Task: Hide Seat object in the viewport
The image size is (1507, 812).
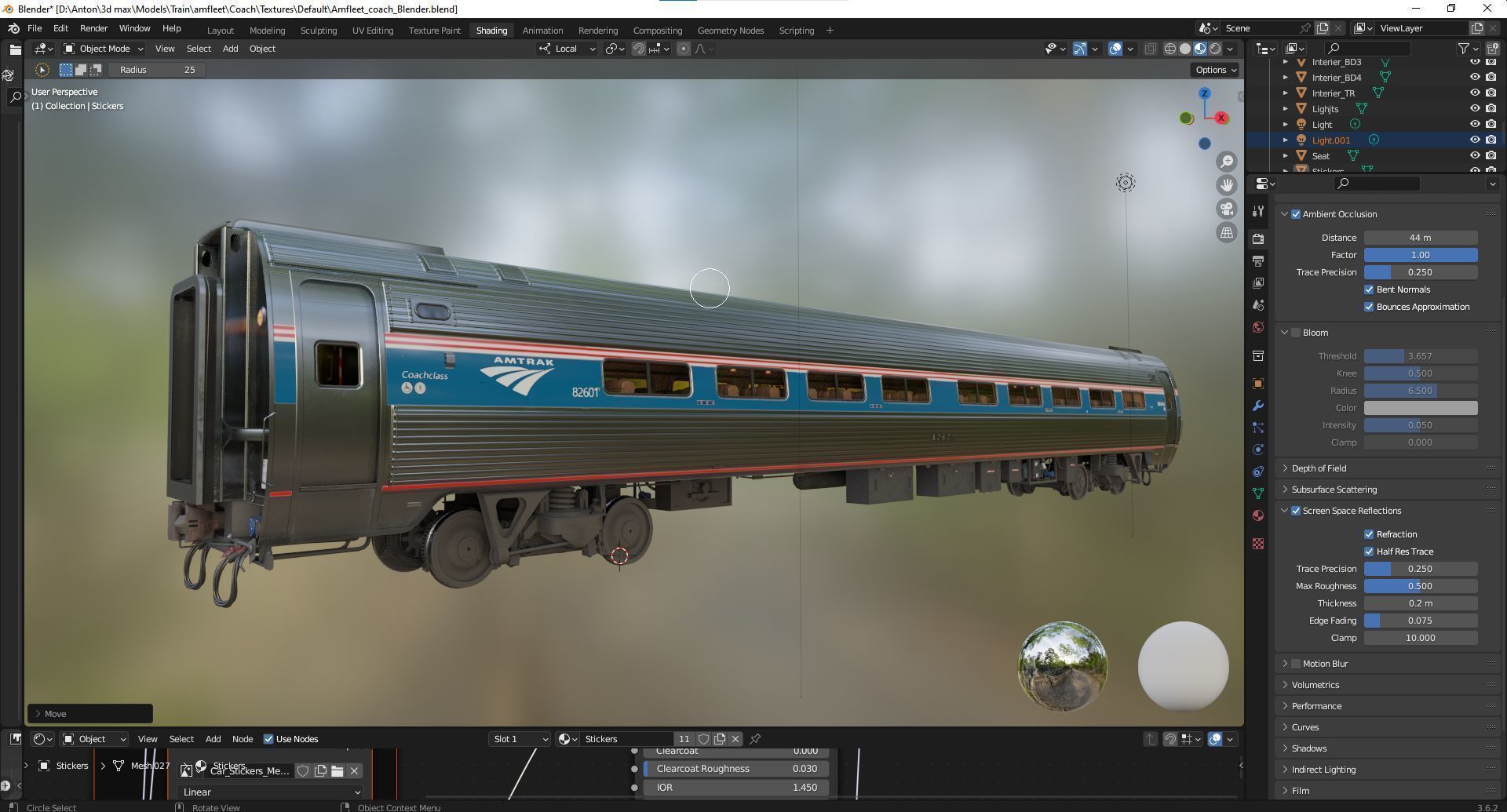Action: click(1475, 156)
